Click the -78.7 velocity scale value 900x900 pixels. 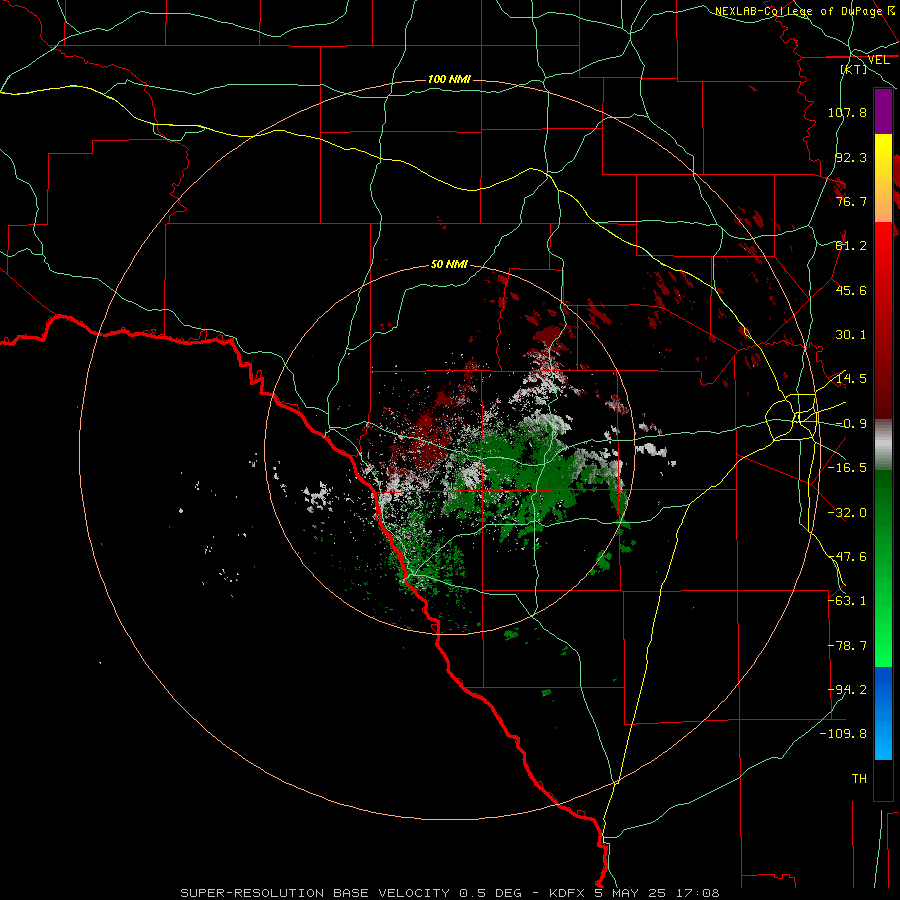[x=847, y=646]
